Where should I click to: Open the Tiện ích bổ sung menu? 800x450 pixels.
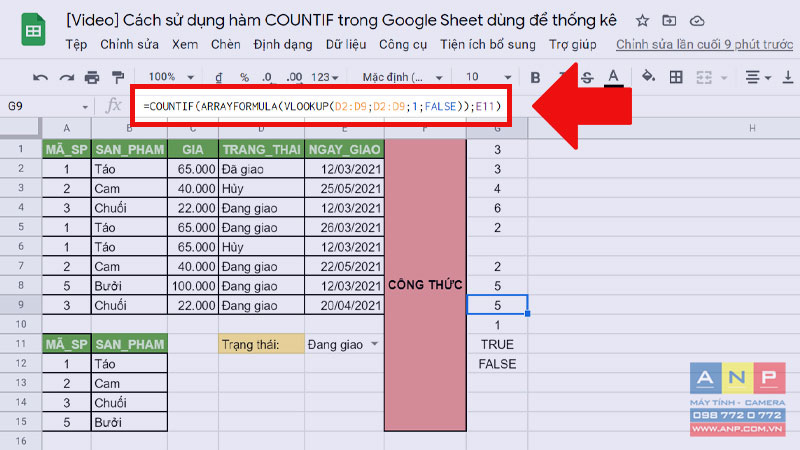488,45
